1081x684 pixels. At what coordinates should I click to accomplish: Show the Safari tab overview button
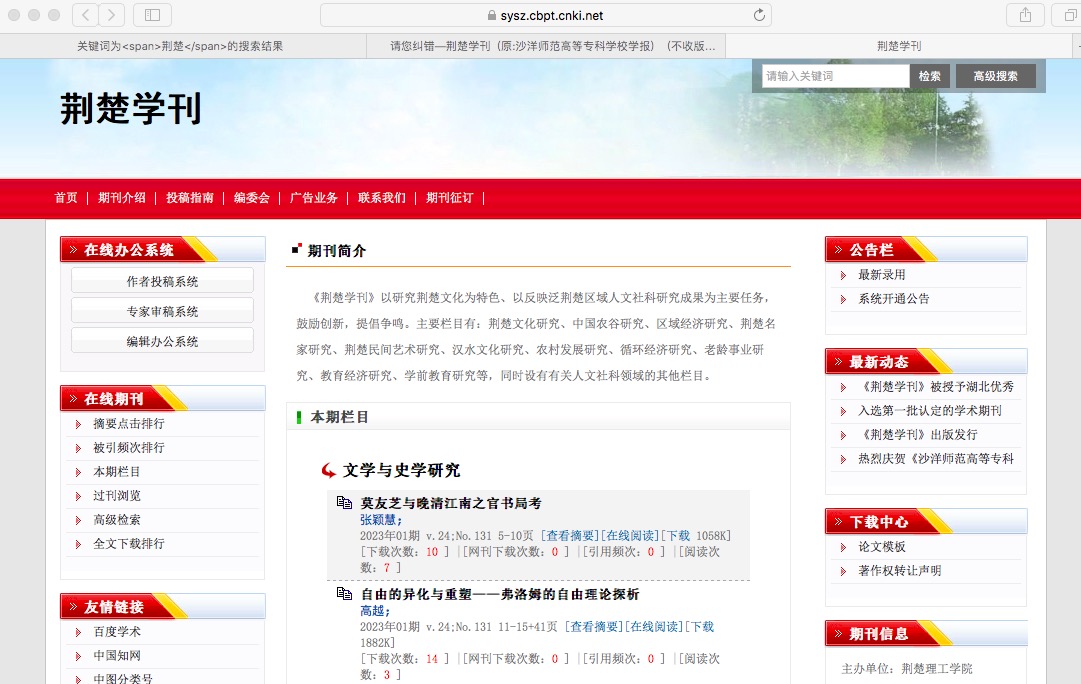[x=1069, y=15]
